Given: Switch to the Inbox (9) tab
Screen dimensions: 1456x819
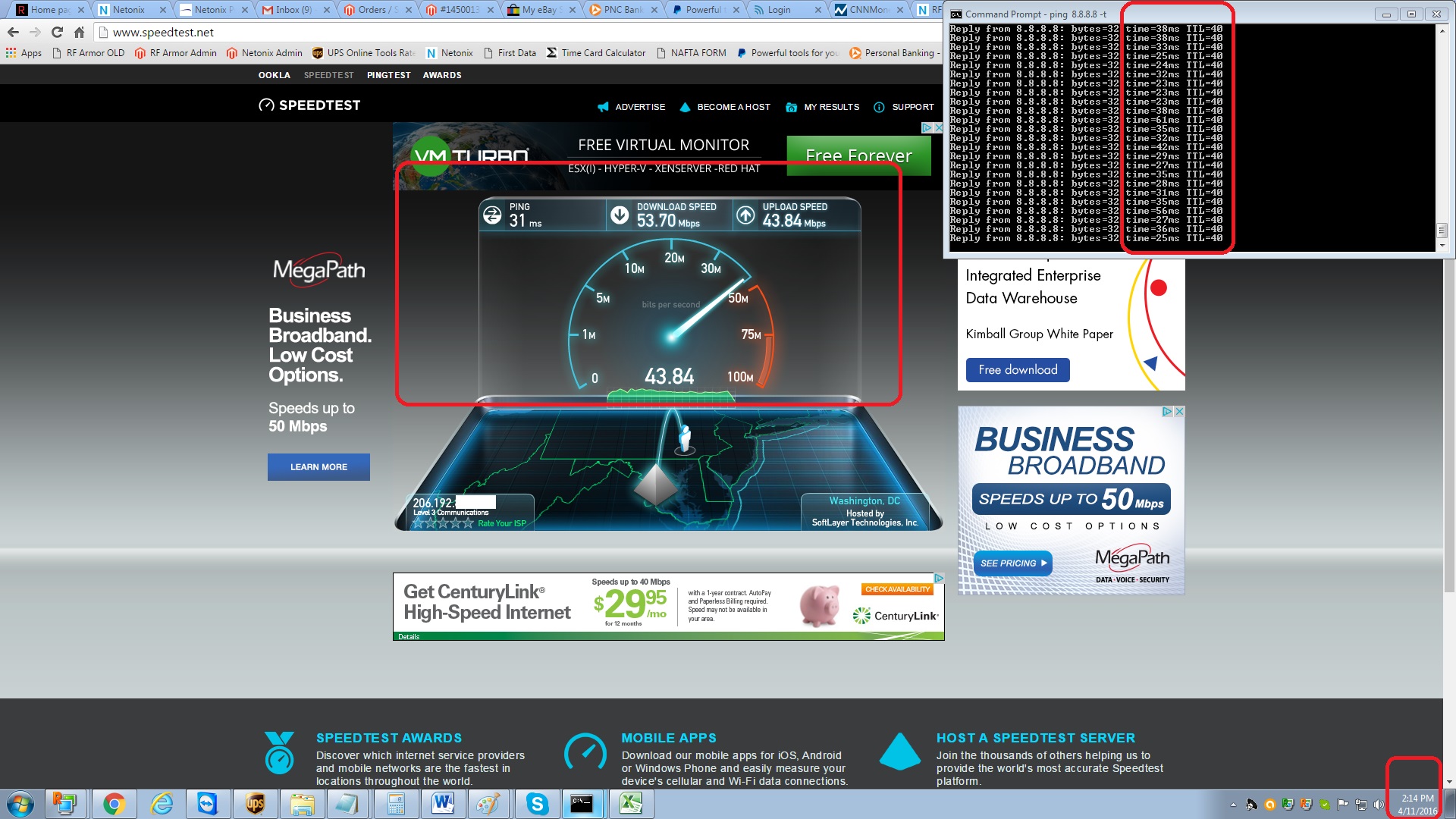Looking at the screenshot, I should [x=293, y=10].
